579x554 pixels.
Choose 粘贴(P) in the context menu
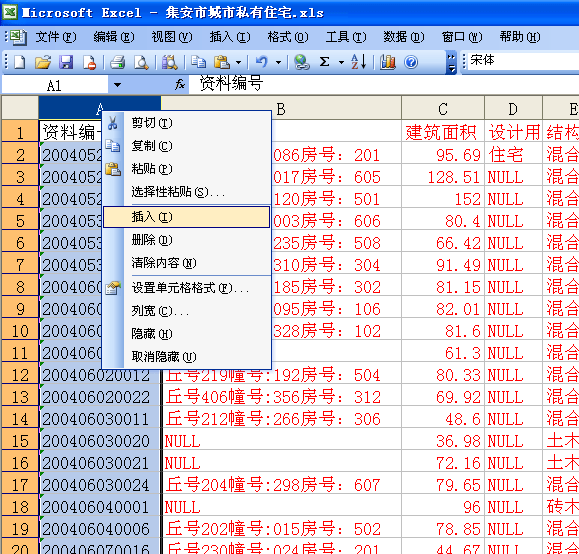186,169
